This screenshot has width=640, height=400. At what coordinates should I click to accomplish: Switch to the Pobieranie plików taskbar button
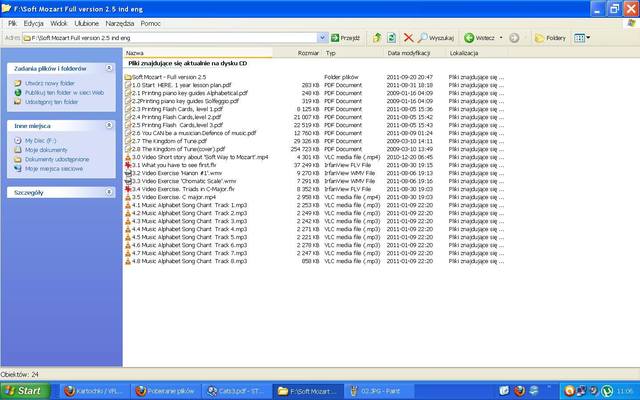click(166, 391)
